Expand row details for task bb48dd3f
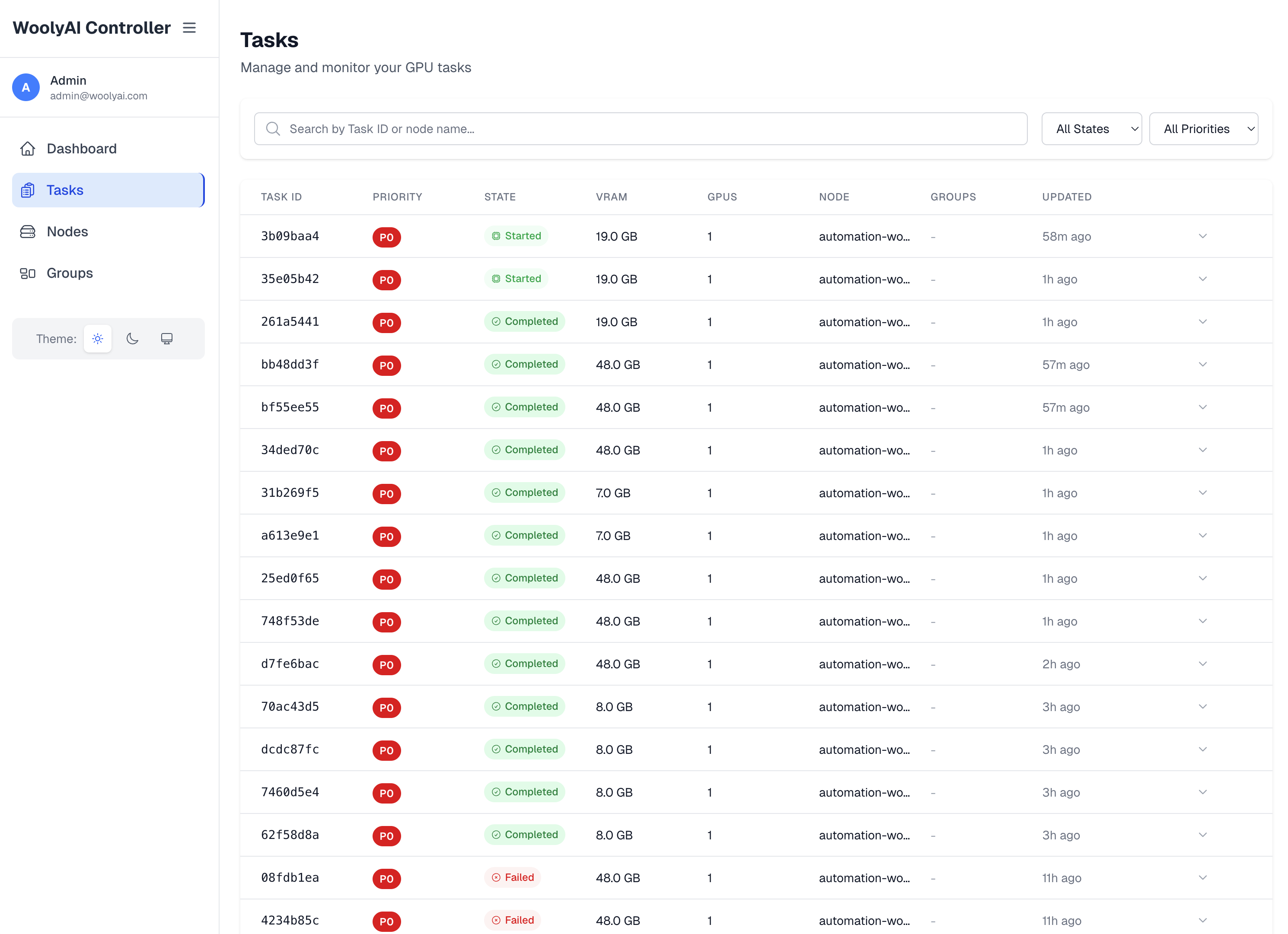This screenshot has height=934, width=1288. (1202, 365)
